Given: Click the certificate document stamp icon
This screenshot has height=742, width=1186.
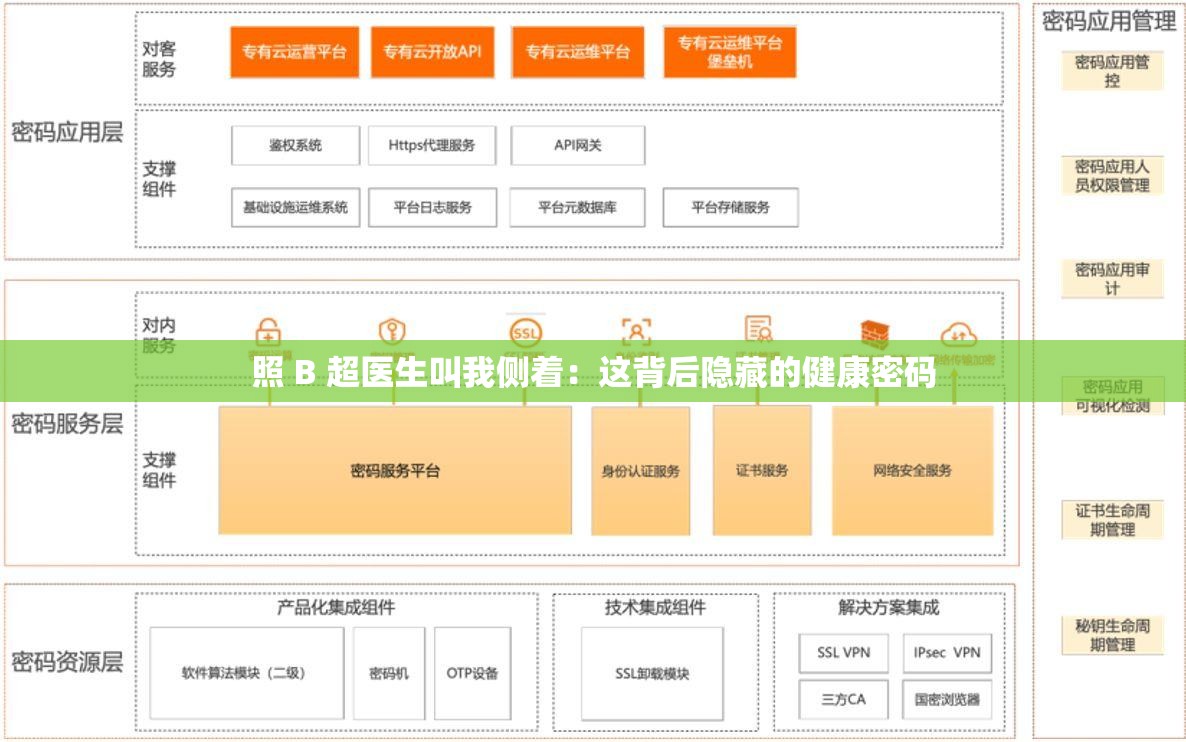Looking at the screenshot, I should 757,330.
